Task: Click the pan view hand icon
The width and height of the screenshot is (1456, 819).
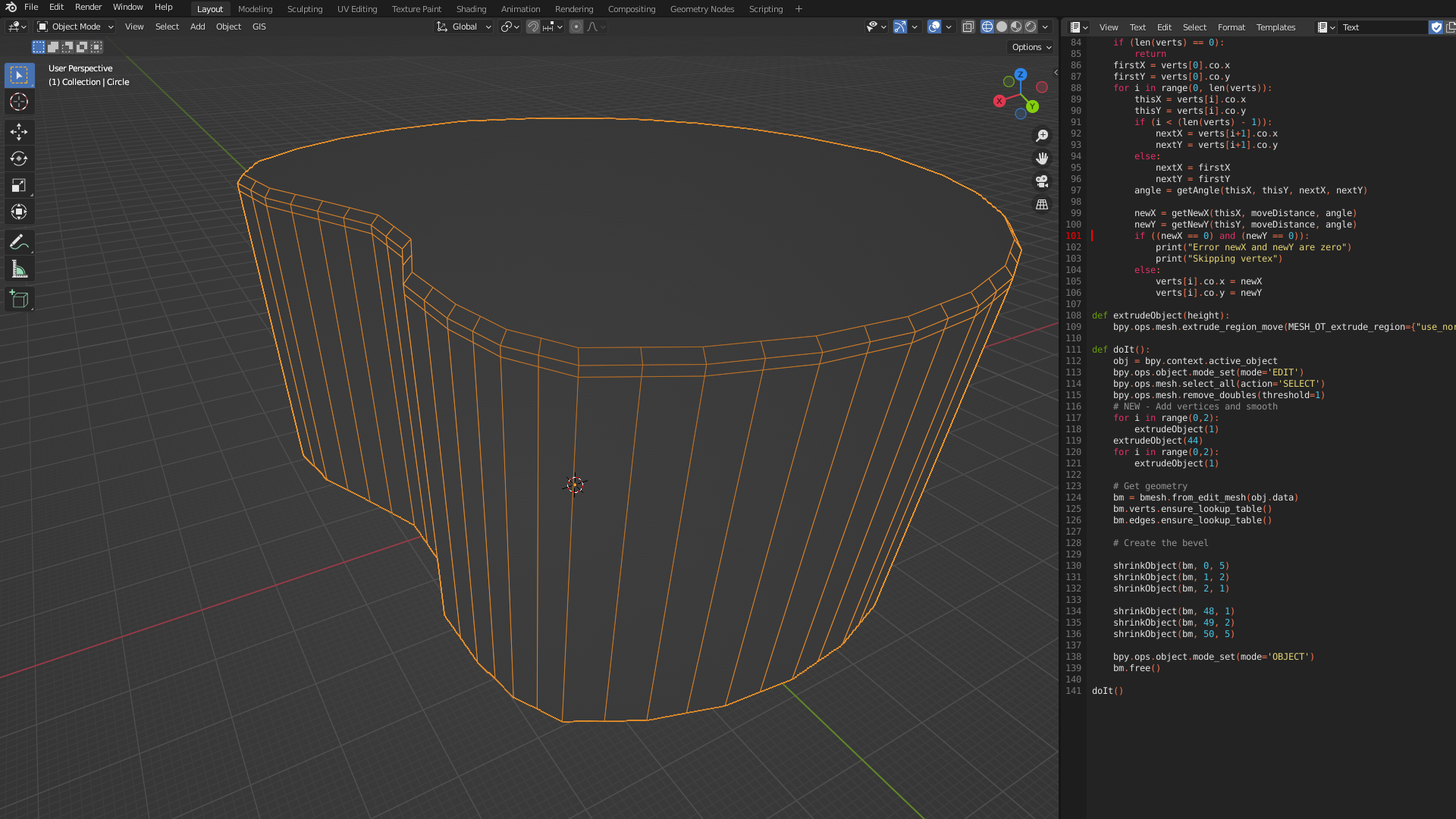Action: (x=1042, y=158)
